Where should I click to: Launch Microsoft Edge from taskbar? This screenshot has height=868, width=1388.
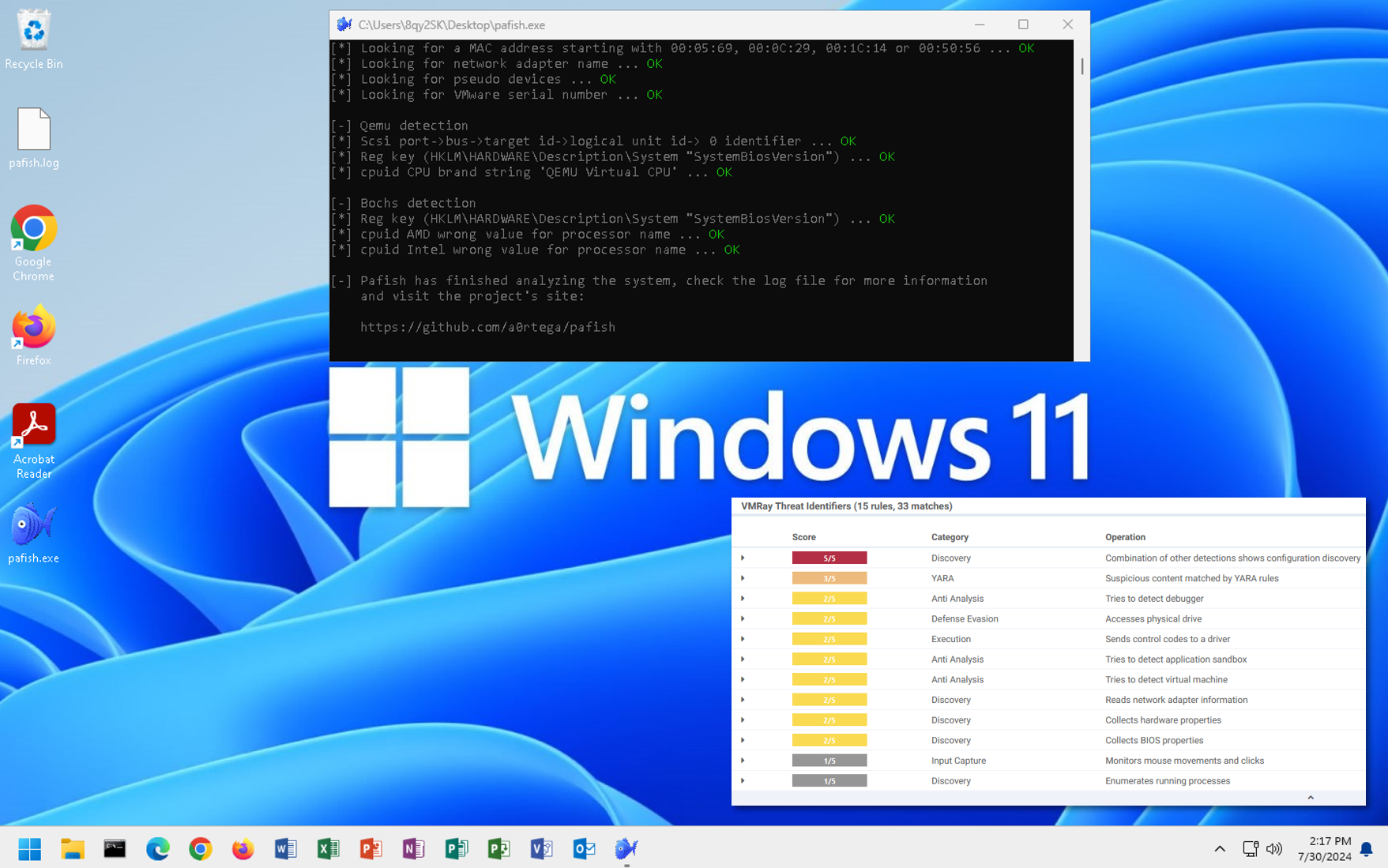158,849
